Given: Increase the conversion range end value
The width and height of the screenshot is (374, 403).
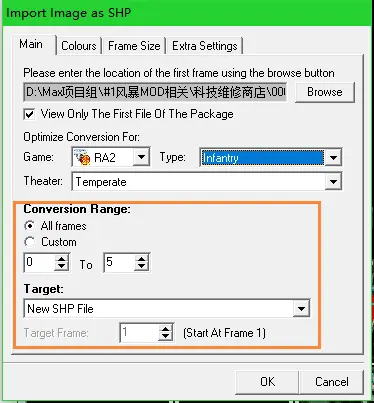Looking at the screenshot, I should point(142,259).
